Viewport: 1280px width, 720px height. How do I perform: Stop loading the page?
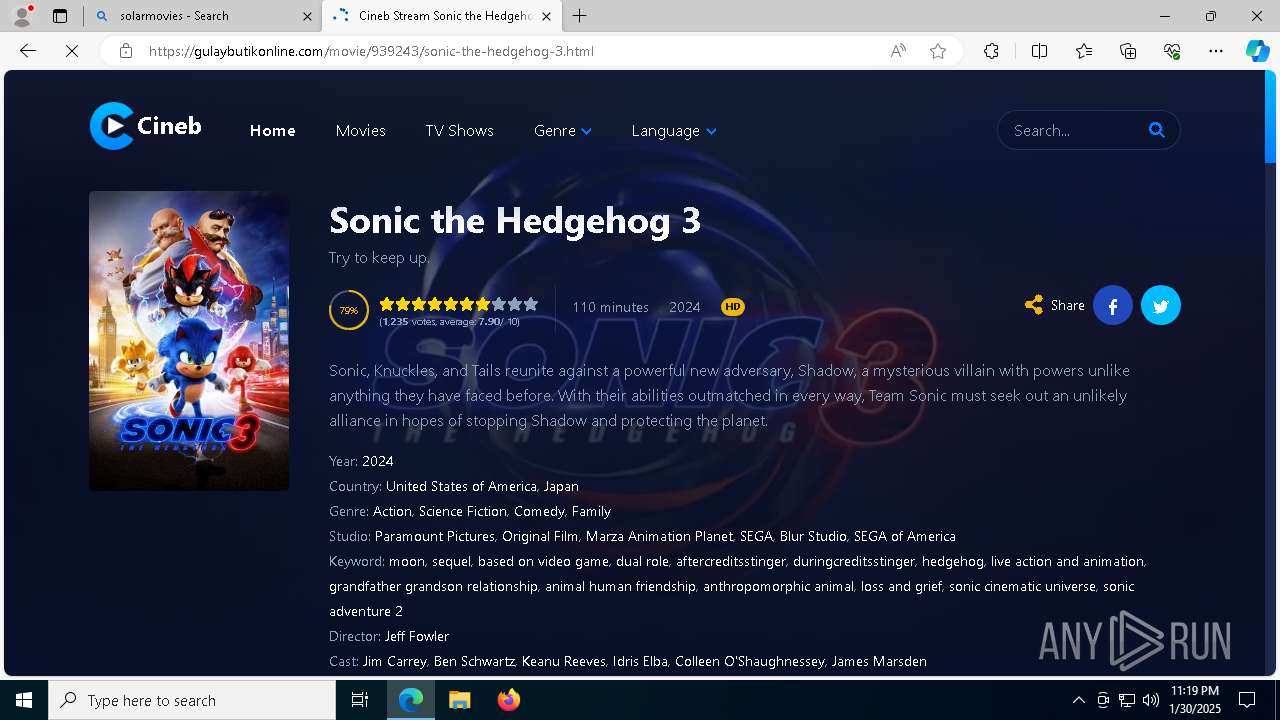pyautogui.click(x=72, y=51)
